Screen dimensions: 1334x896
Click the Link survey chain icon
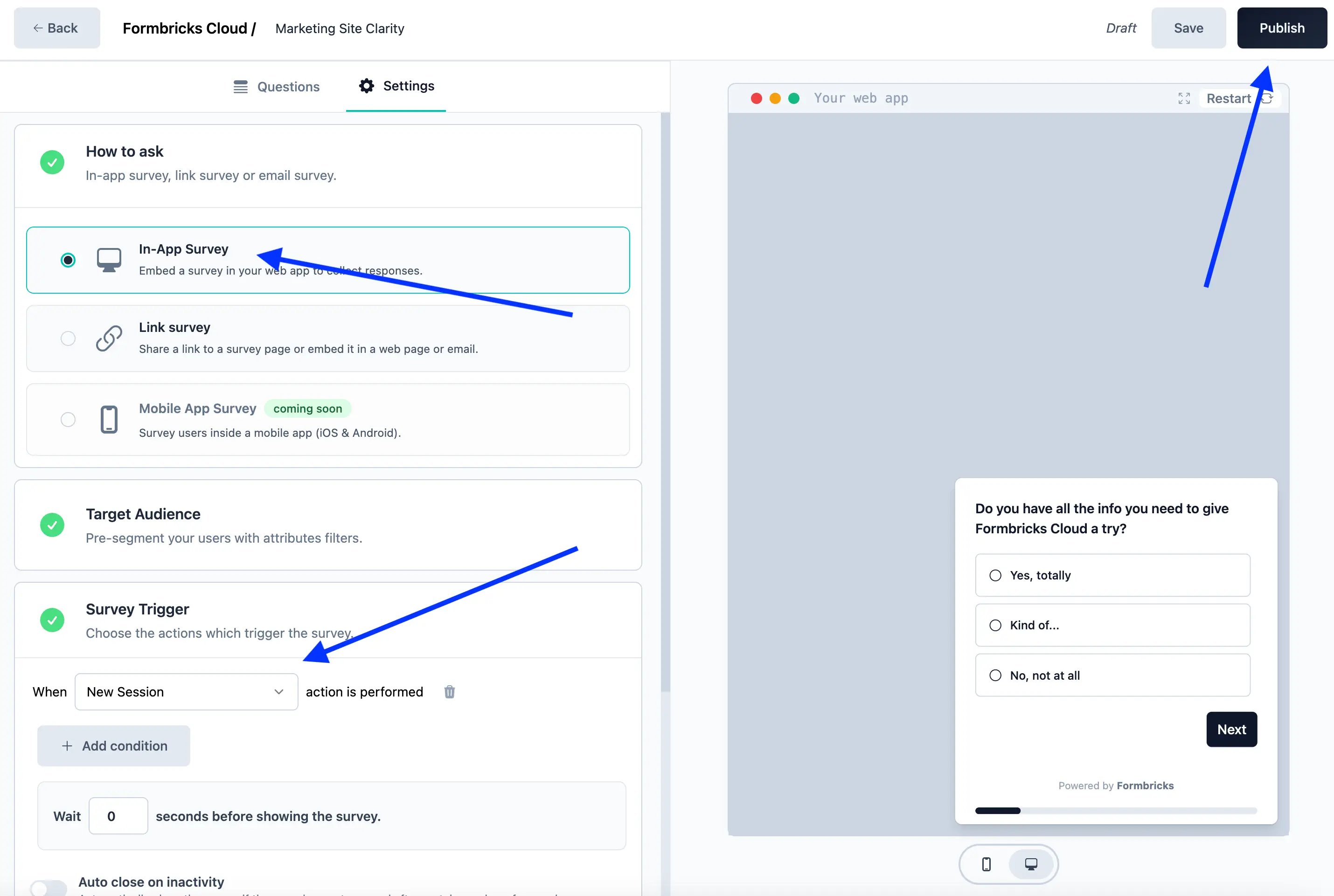(x=109, y=338)
